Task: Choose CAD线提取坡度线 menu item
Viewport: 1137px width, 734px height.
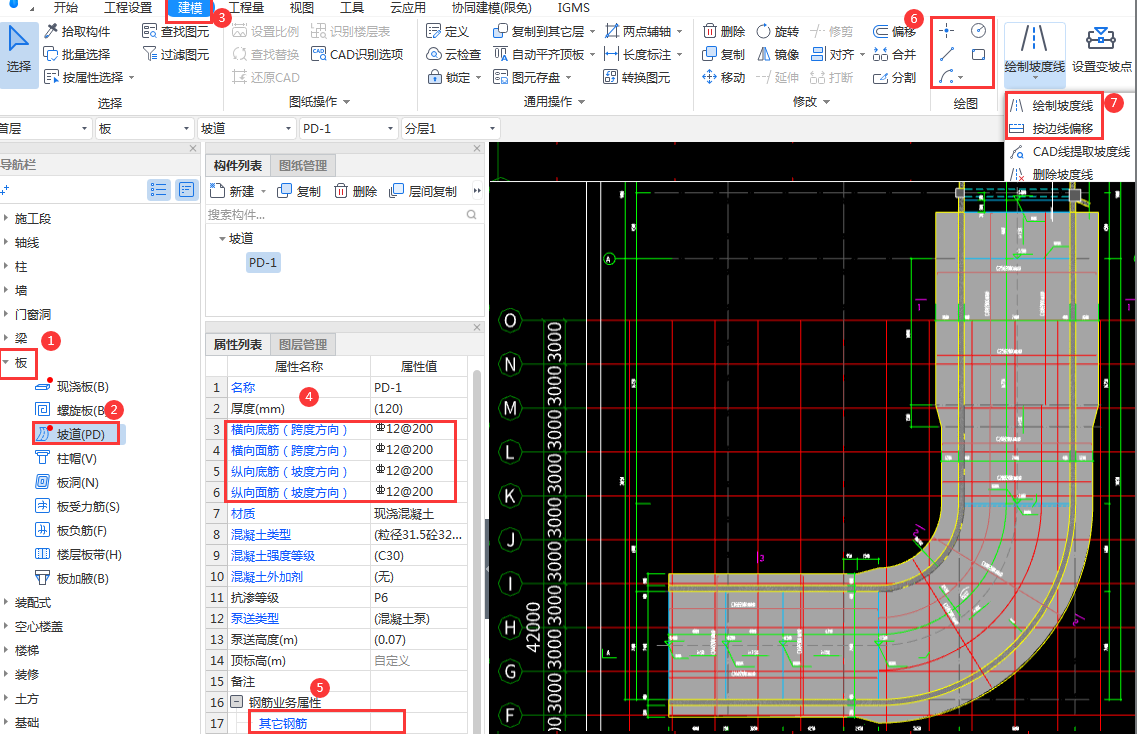Action: (x=1070, y=152)
